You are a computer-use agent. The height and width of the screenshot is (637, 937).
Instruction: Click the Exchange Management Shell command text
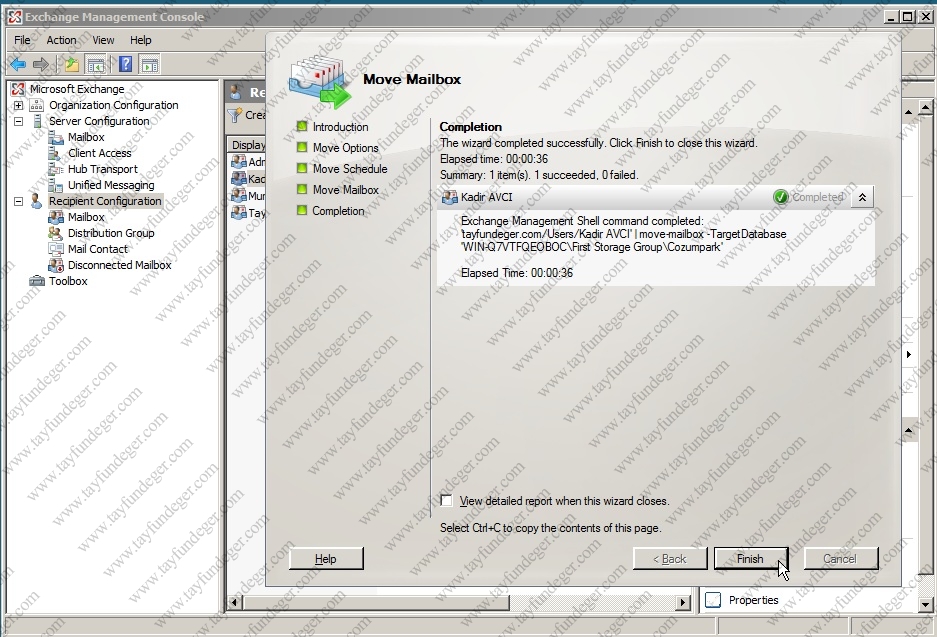click(x=623, y=234)
